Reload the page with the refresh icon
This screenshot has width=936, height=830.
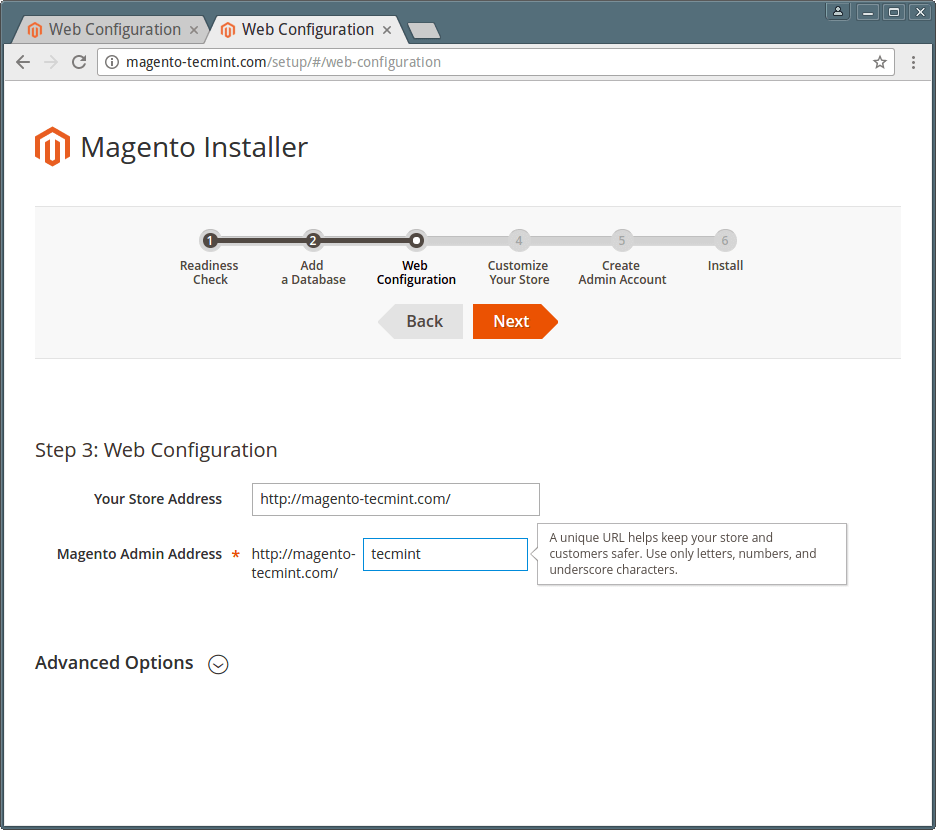(79, 62)
